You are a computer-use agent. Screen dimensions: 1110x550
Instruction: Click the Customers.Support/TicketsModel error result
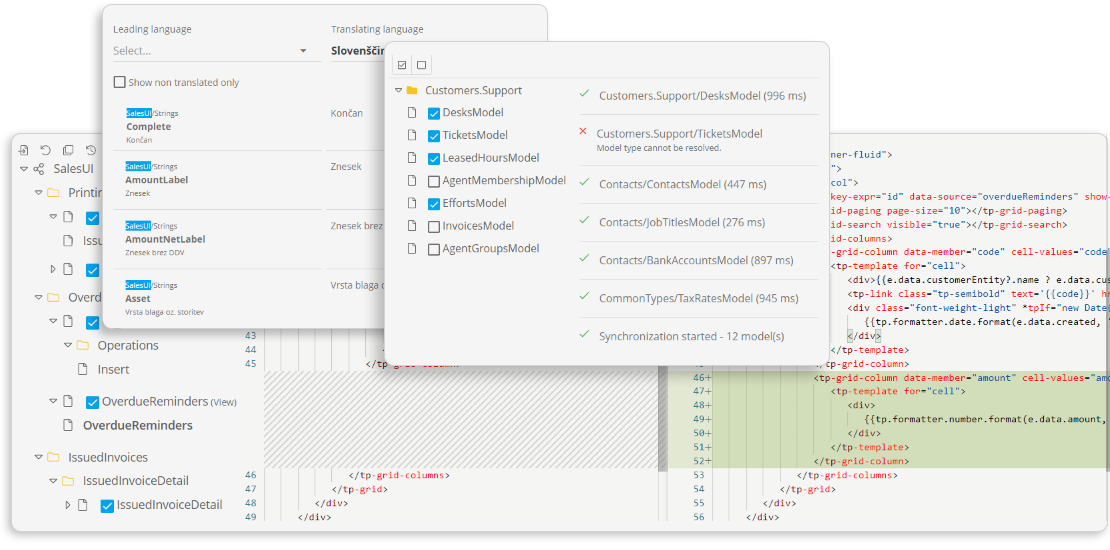[679, 134]
